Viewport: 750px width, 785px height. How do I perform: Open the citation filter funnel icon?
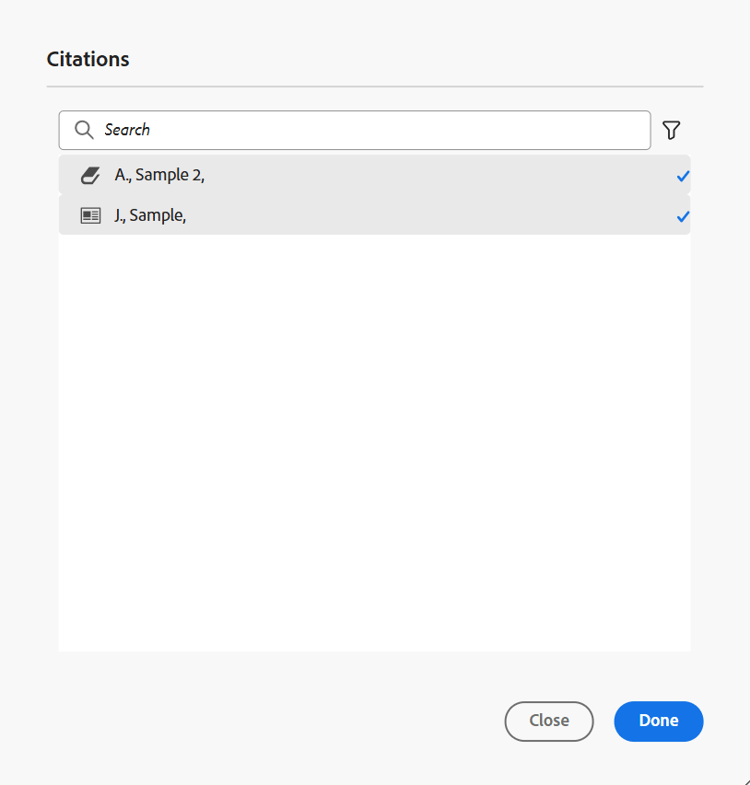[x=671, y=130]
